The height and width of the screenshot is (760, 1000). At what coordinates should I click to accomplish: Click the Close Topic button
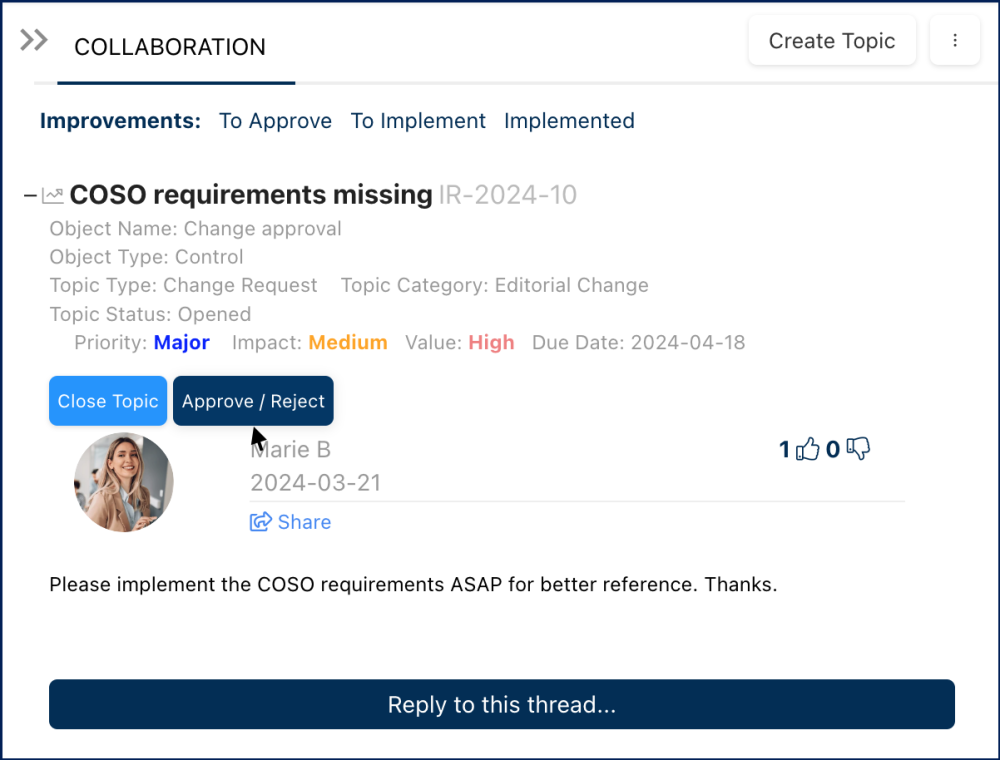pos(108,401)
